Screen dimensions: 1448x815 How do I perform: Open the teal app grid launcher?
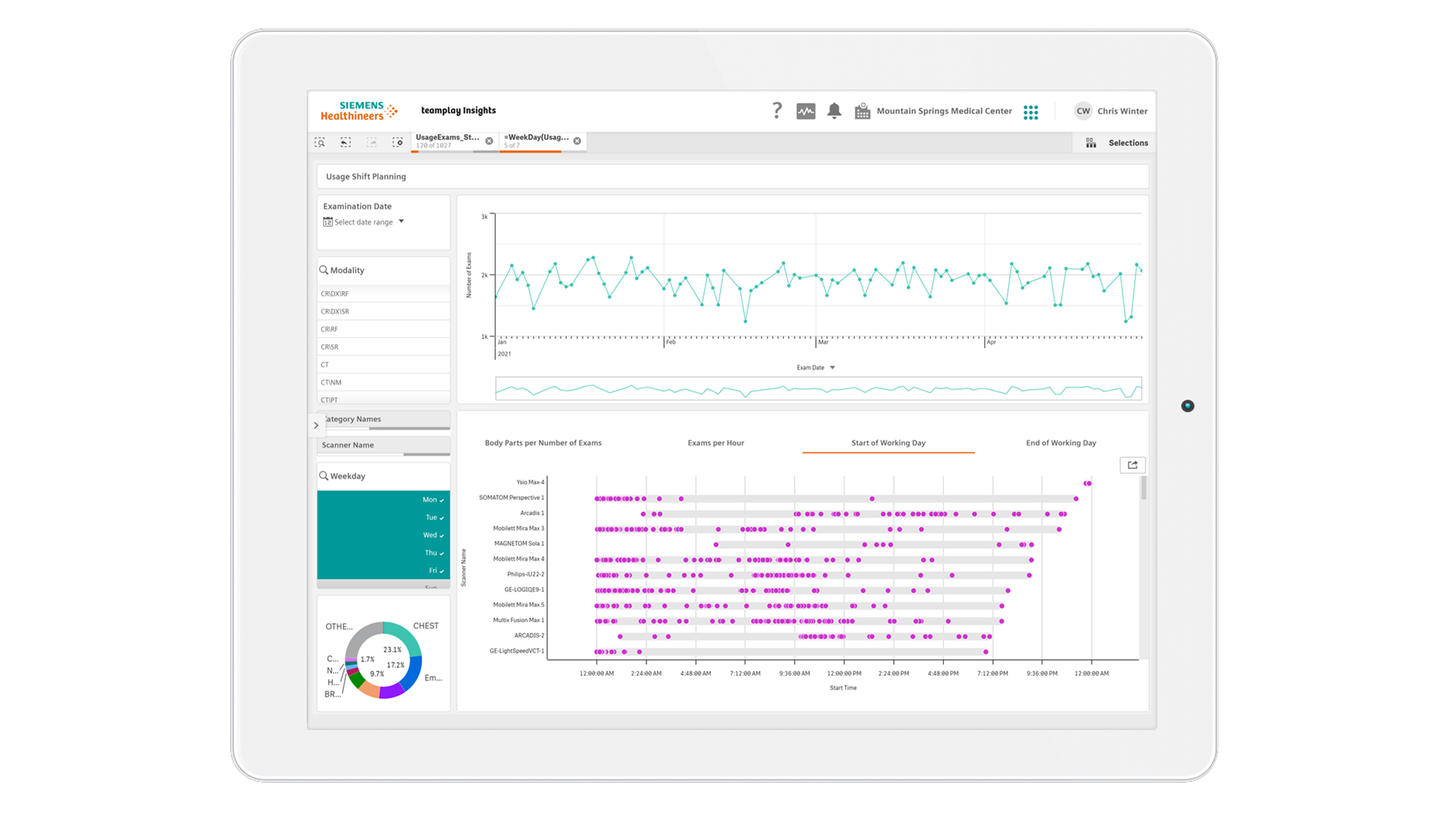[1031, 112]
